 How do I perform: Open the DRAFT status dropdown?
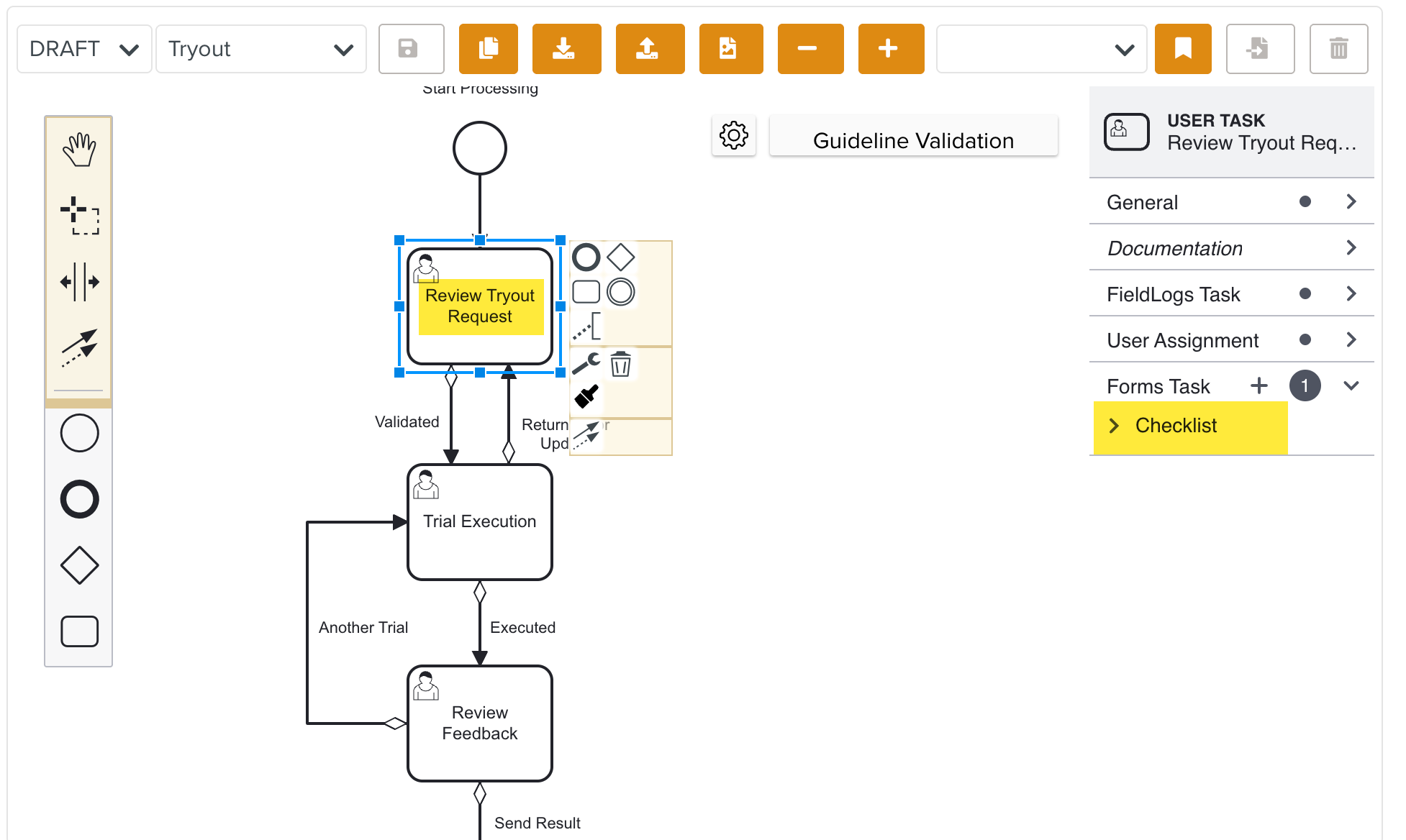[83, 49]
